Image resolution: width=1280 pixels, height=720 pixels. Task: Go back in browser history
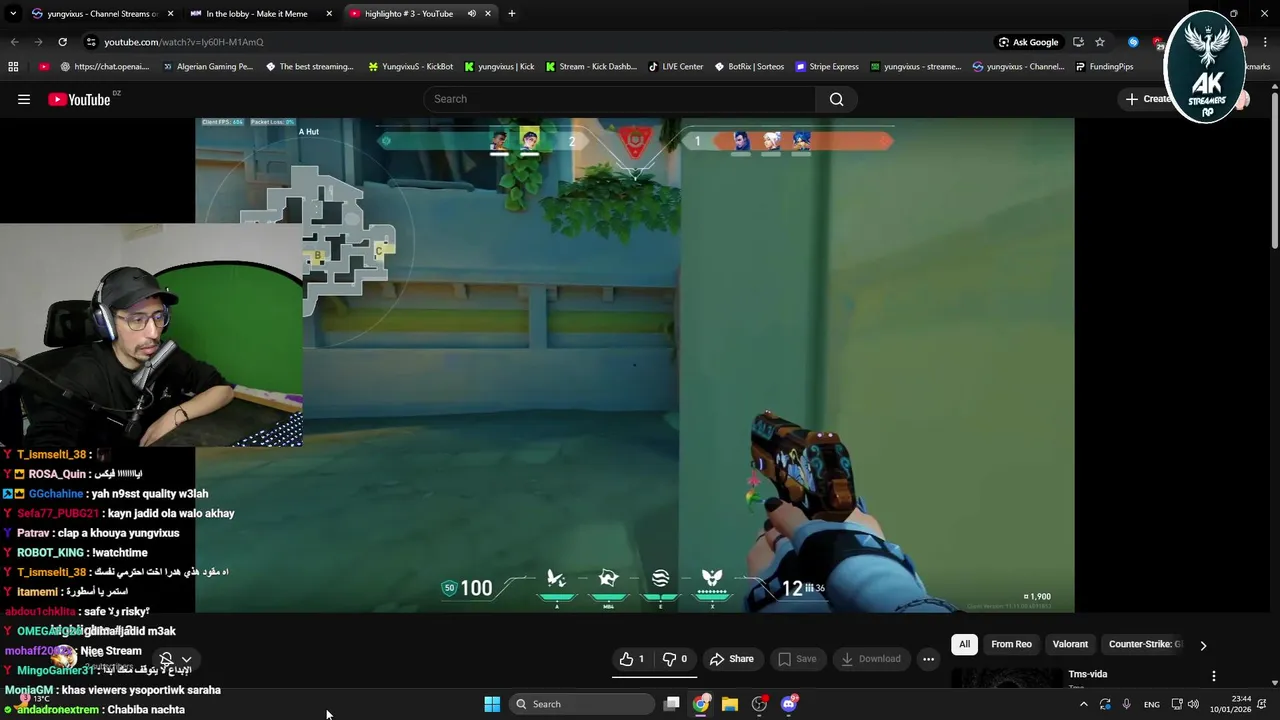(14, 42)
